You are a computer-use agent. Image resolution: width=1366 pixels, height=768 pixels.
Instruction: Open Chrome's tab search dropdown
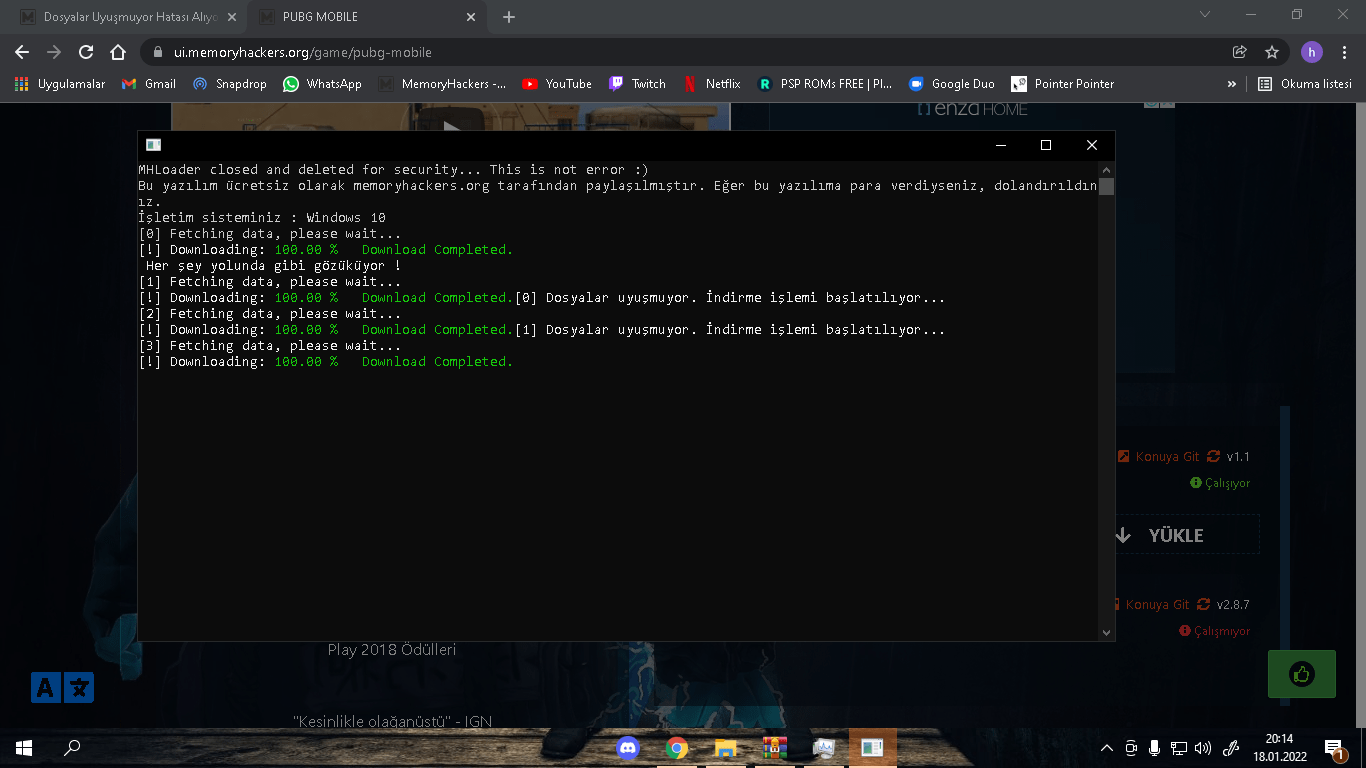pyautogui.click(x=1205, y=15)
